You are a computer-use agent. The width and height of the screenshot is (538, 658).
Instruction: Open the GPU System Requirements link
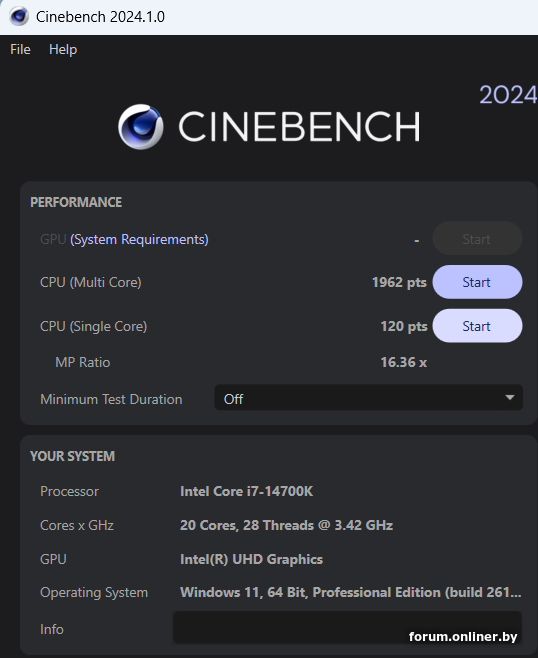[x=139, y=240]
